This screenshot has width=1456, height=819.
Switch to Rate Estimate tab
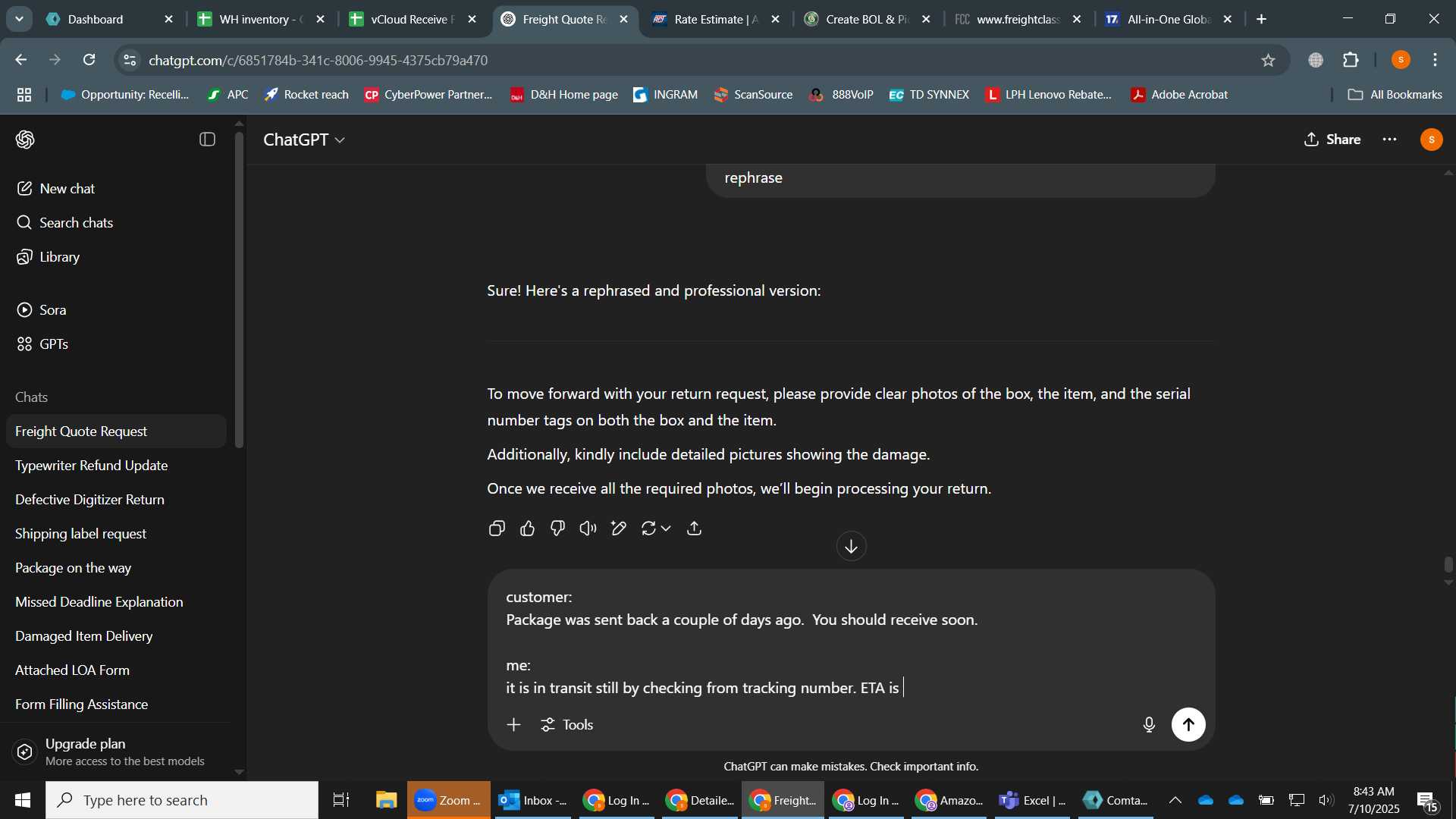coord(716,19)
